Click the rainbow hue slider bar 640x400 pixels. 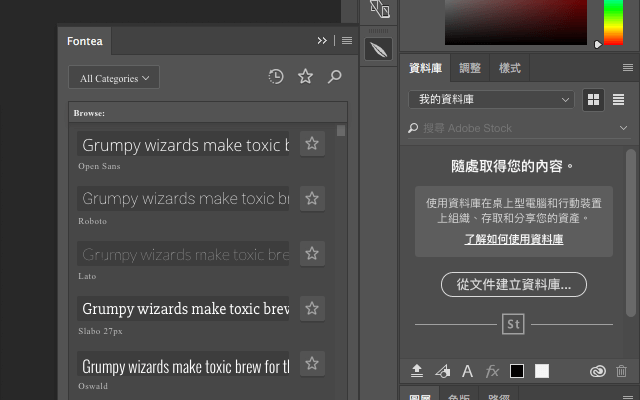613,22
